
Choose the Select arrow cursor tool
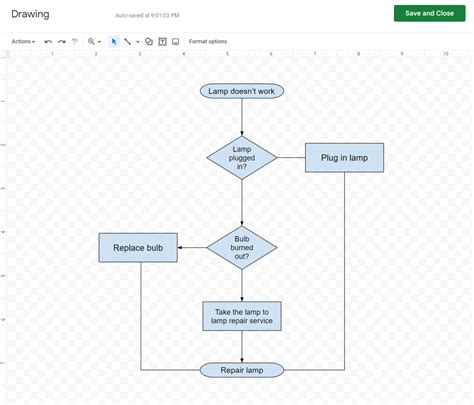114,41
